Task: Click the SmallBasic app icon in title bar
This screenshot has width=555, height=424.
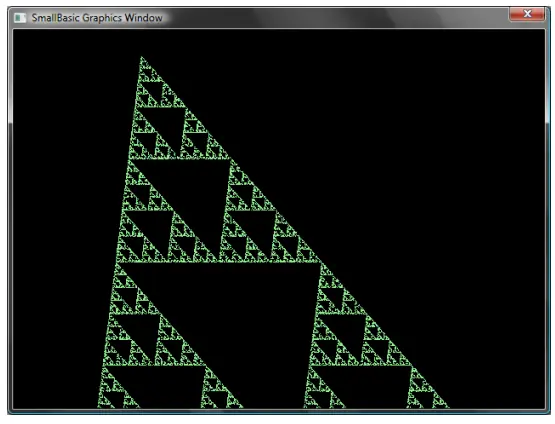Action: coord(20,18)
